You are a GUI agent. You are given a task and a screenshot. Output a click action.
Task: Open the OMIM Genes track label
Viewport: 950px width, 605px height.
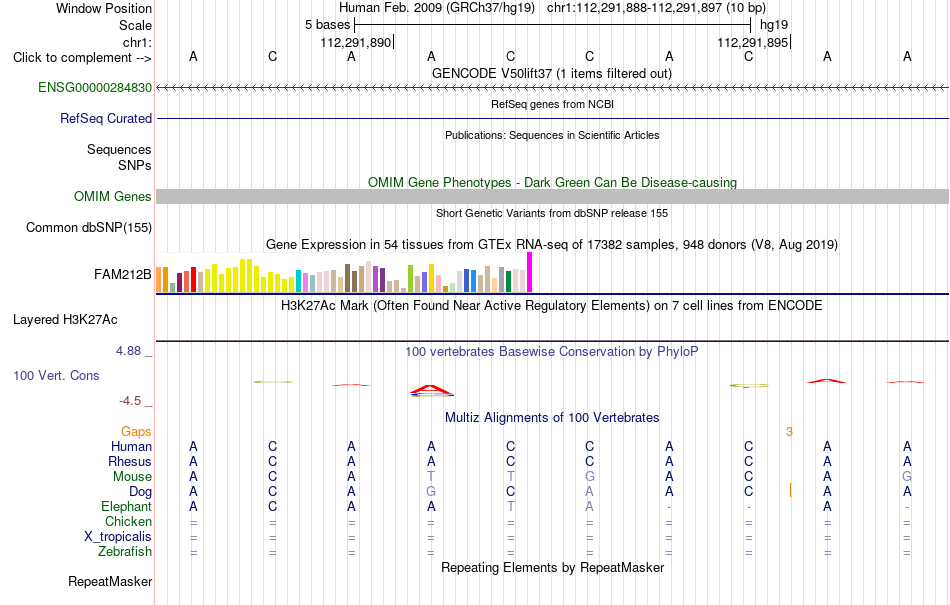click(113, 196)
